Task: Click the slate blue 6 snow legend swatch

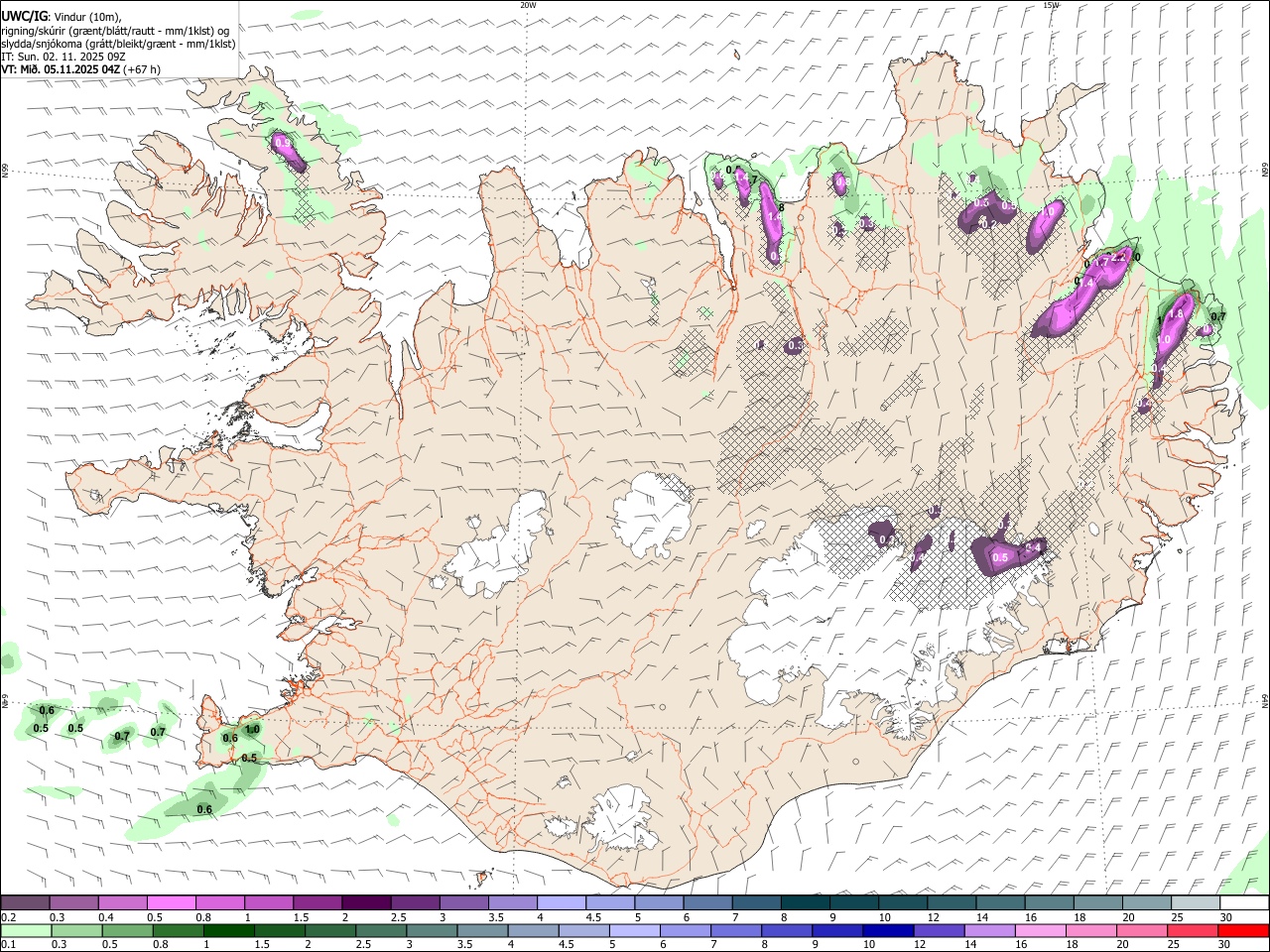Action: [x=707, y=903]
